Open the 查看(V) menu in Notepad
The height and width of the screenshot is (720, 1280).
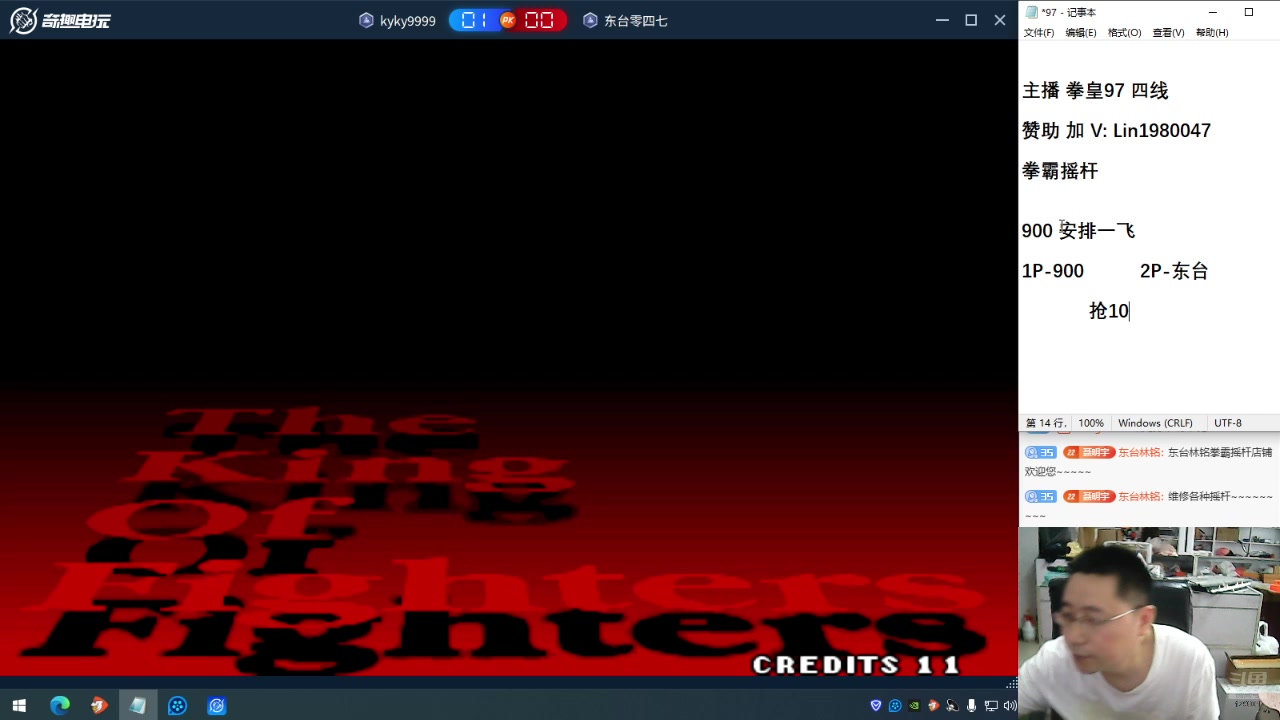[x=1168, y=33]
